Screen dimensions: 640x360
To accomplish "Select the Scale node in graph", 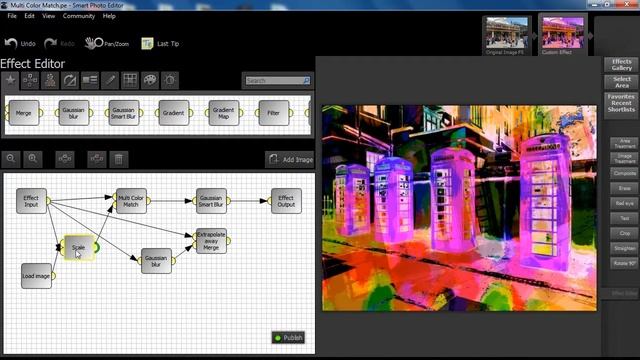I will (x=79, y=247).
